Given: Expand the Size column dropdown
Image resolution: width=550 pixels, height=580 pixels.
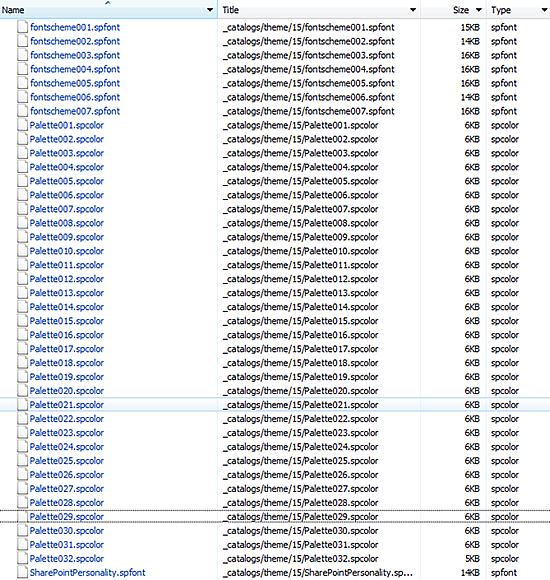Looking at the screenshot, I should tap(479, 10).
